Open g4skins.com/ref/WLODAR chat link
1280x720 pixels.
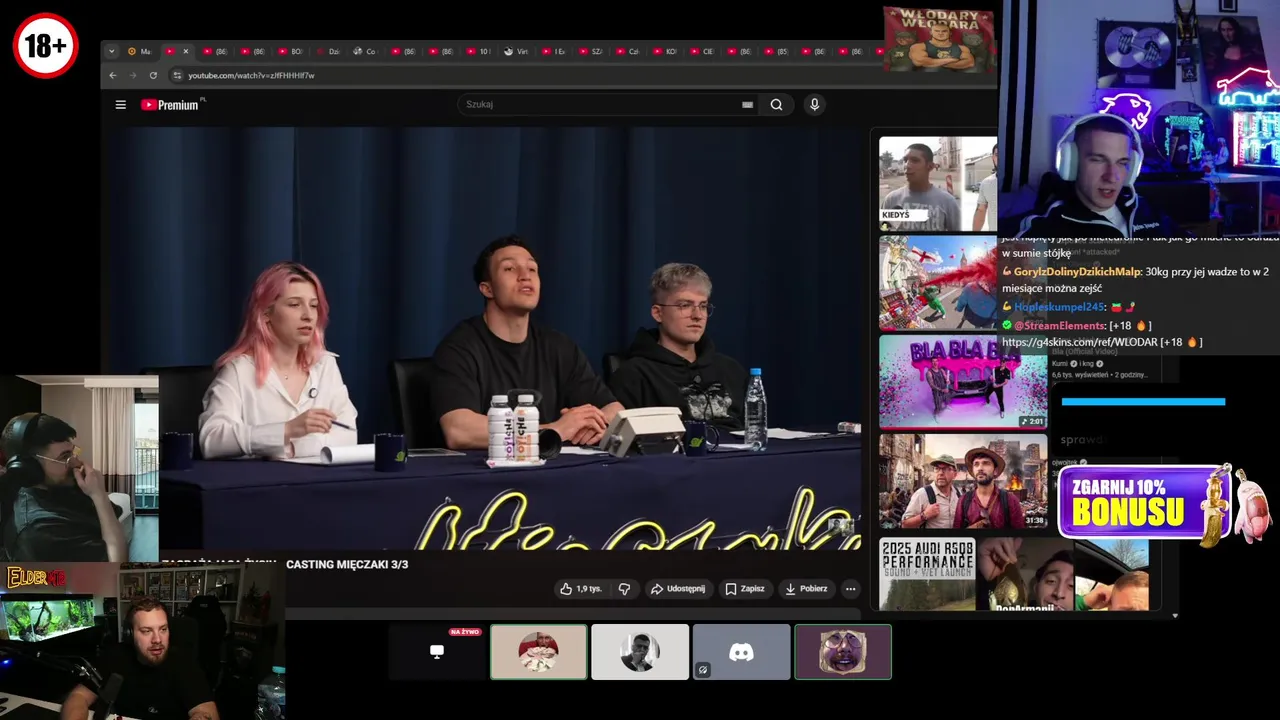pos(1080,342)
